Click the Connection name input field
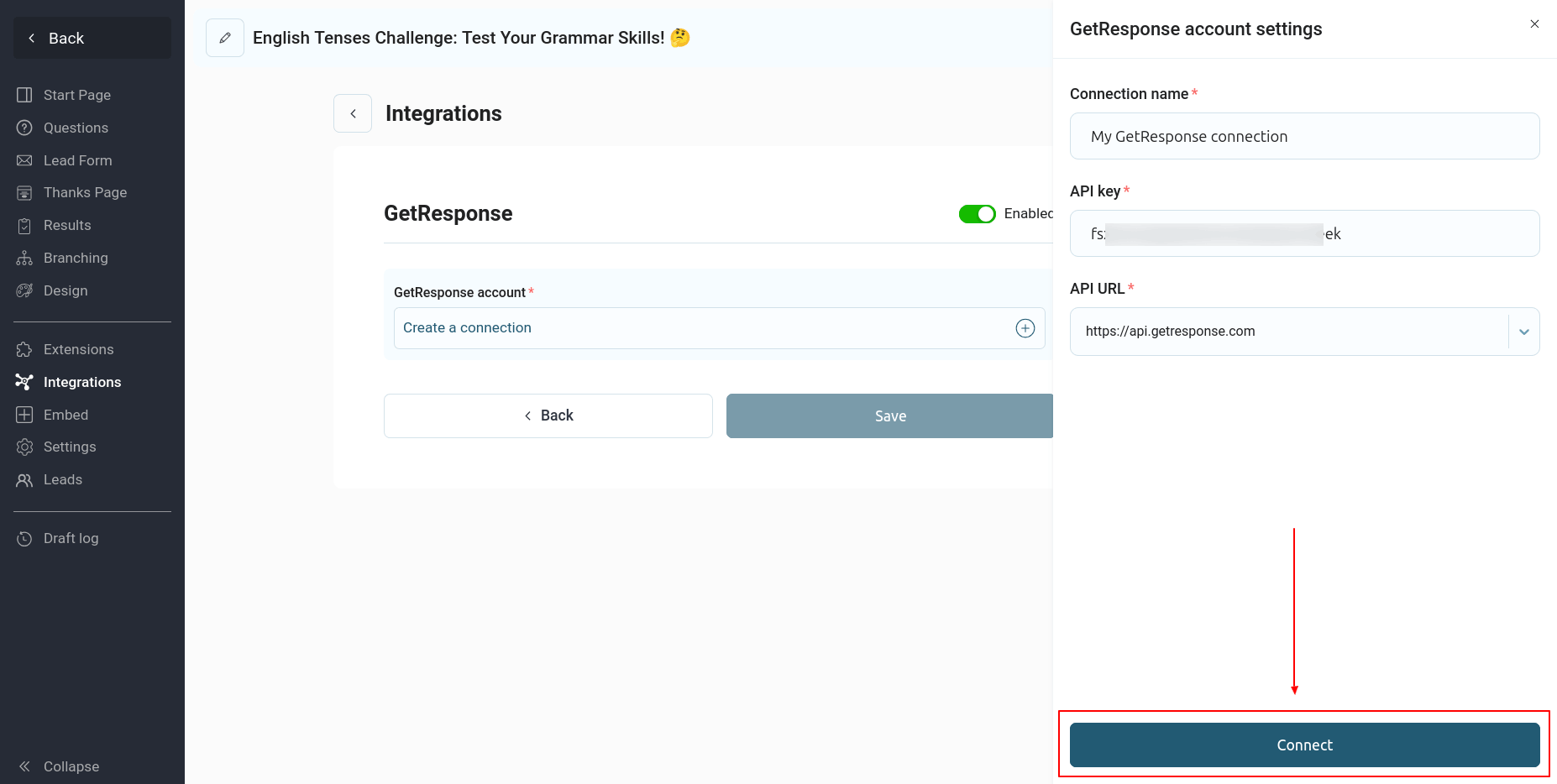This screenshot has height=784, width=1557. pos(1304,136)
